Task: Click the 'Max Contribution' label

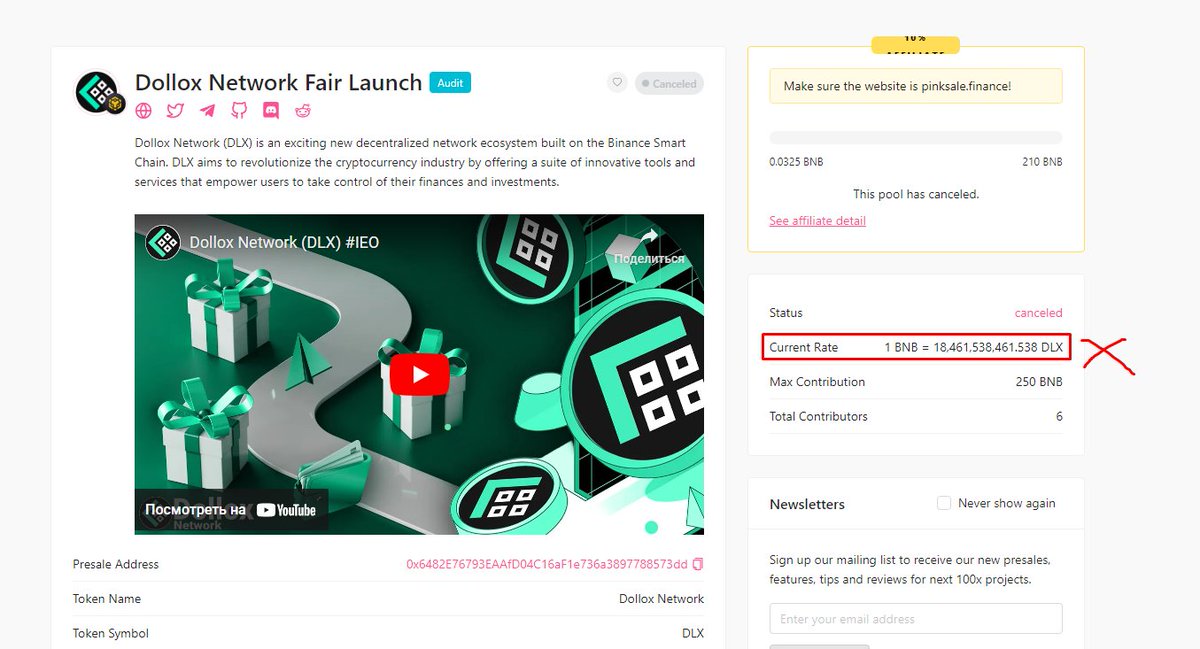Action: tap(817, 382)
